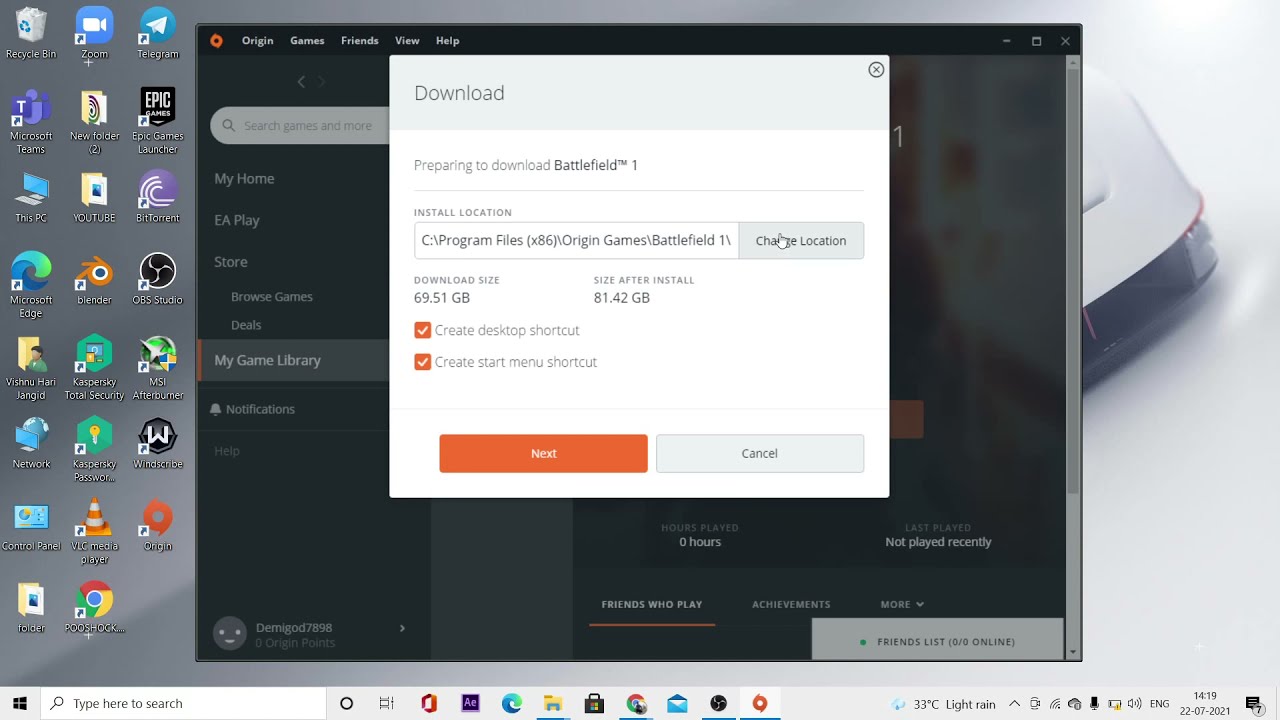This screenshot has height=720, width=1280.
Task: Switch to Achievements tab
Action: click(791, 604)
